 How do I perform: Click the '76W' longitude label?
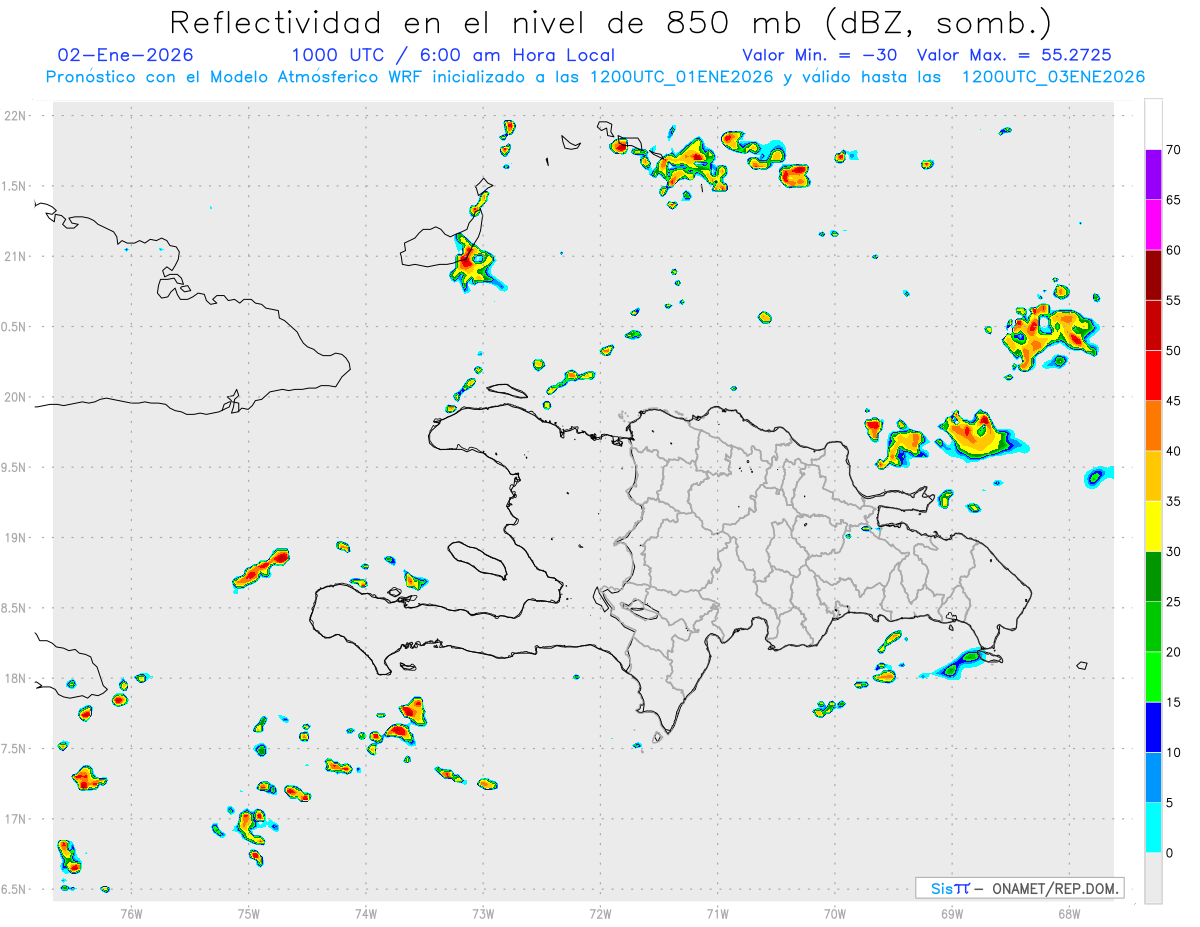tap(131, 913)
